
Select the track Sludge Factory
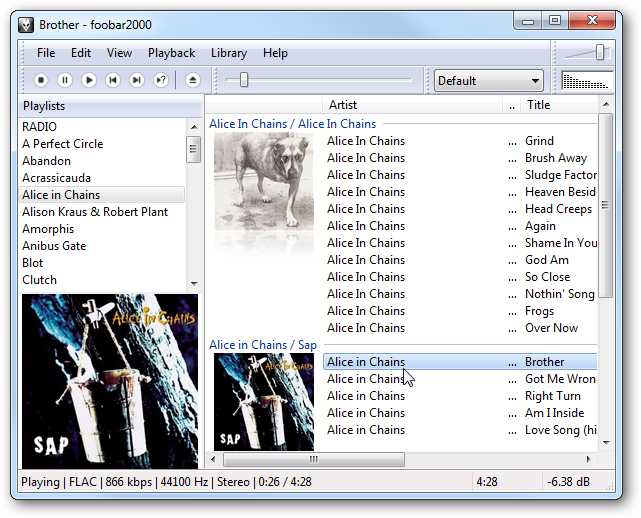pos(460,175)
